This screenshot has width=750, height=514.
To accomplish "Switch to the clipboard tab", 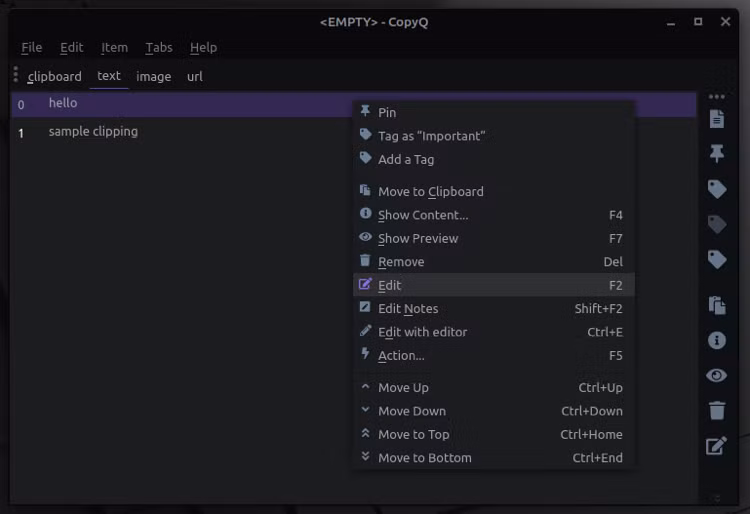I will [55, 76].
